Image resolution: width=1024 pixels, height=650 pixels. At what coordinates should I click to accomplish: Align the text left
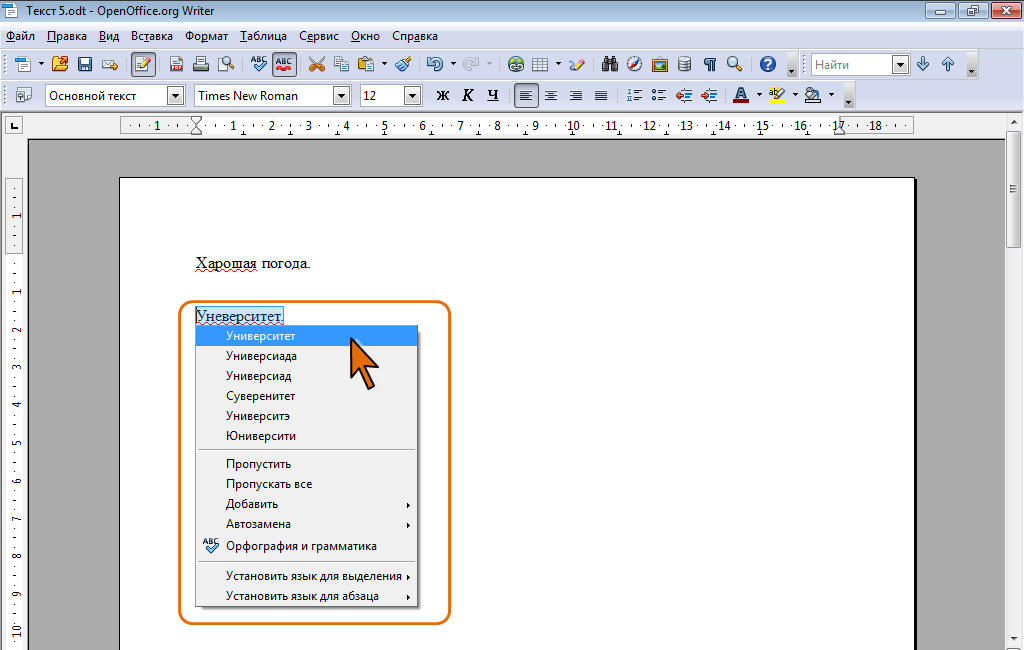pos(526,95)
